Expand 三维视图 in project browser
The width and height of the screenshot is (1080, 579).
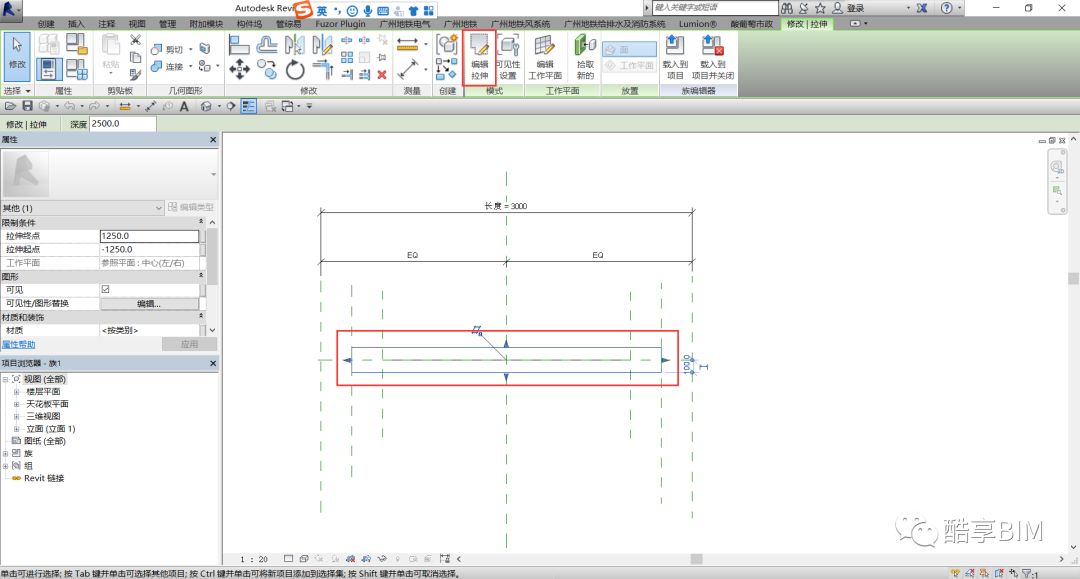pyautogui.click(x=17, y=417)
